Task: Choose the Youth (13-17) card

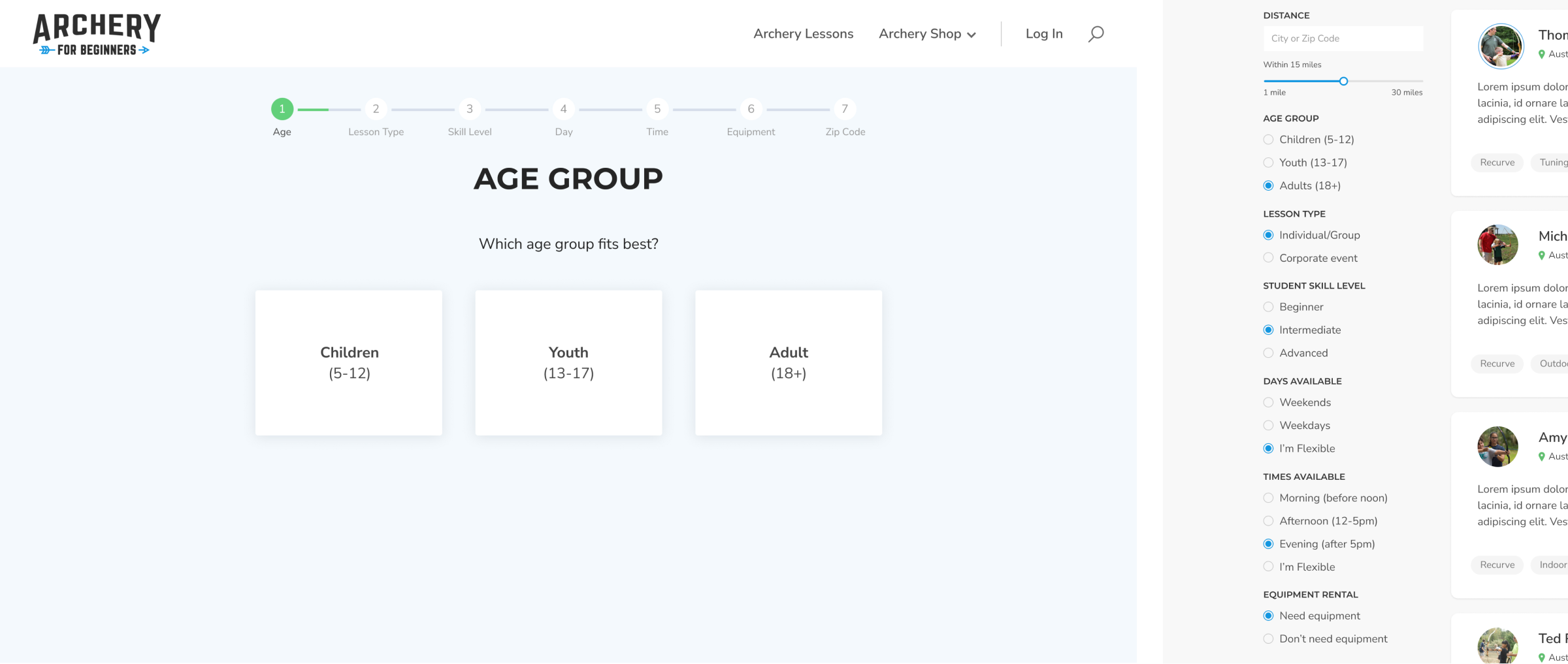Action: click(x=568, y=362)
